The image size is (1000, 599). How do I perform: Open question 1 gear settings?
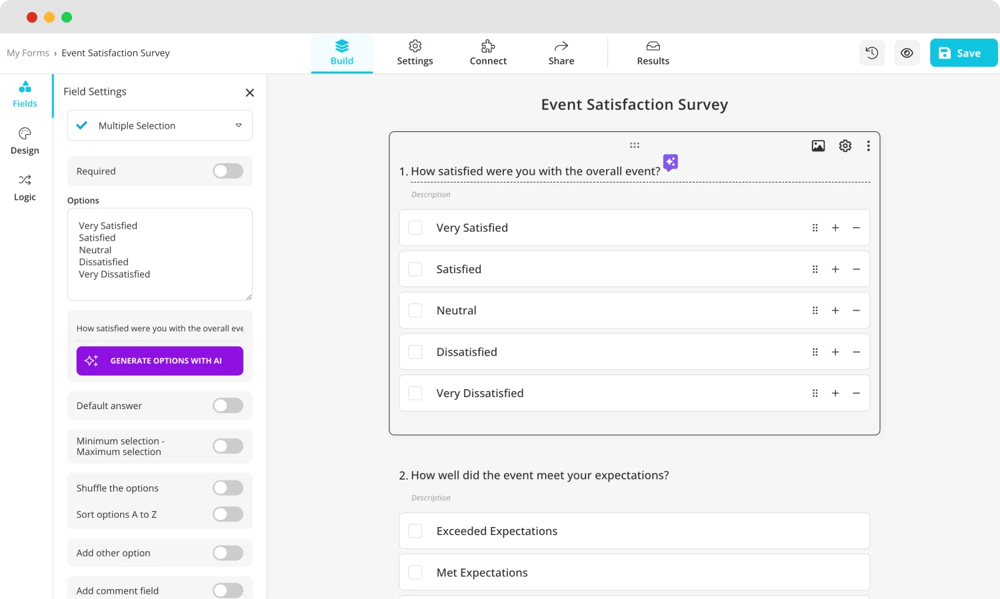[845, 146]
